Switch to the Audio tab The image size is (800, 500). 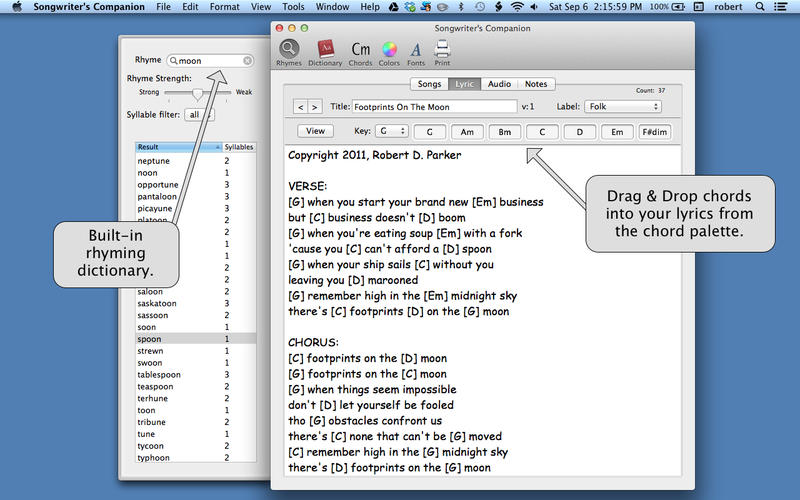pos(500,84)
